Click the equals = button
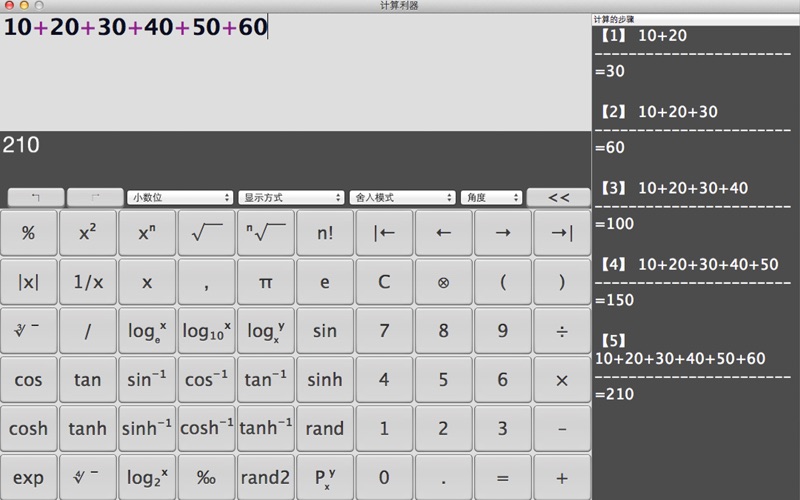Screen dimensions: 800x500 502,478
